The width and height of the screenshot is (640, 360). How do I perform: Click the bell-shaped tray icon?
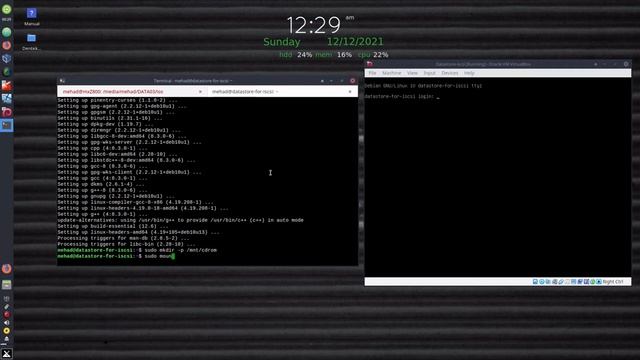[7, 339]
